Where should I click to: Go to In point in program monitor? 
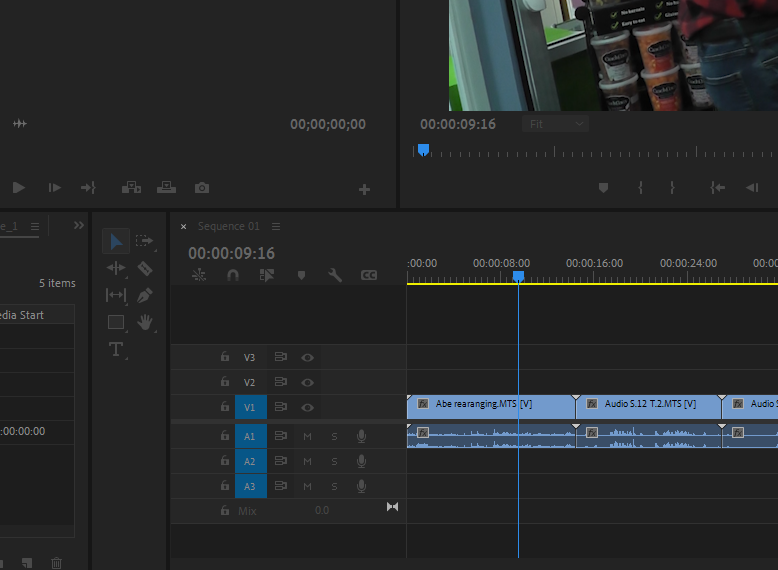pyautogui.click(x=717, y=188)
